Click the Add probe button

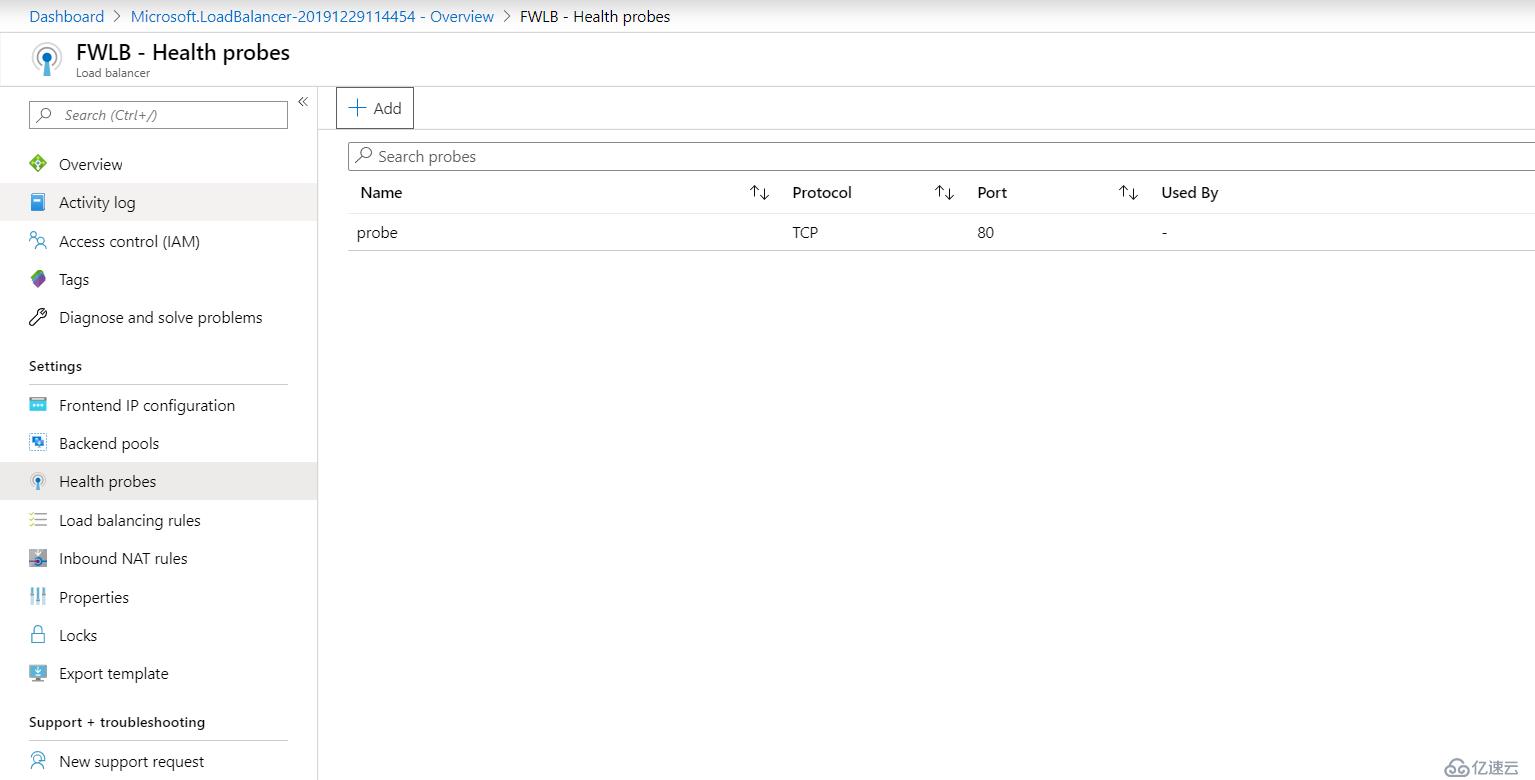tap(375, 108)
